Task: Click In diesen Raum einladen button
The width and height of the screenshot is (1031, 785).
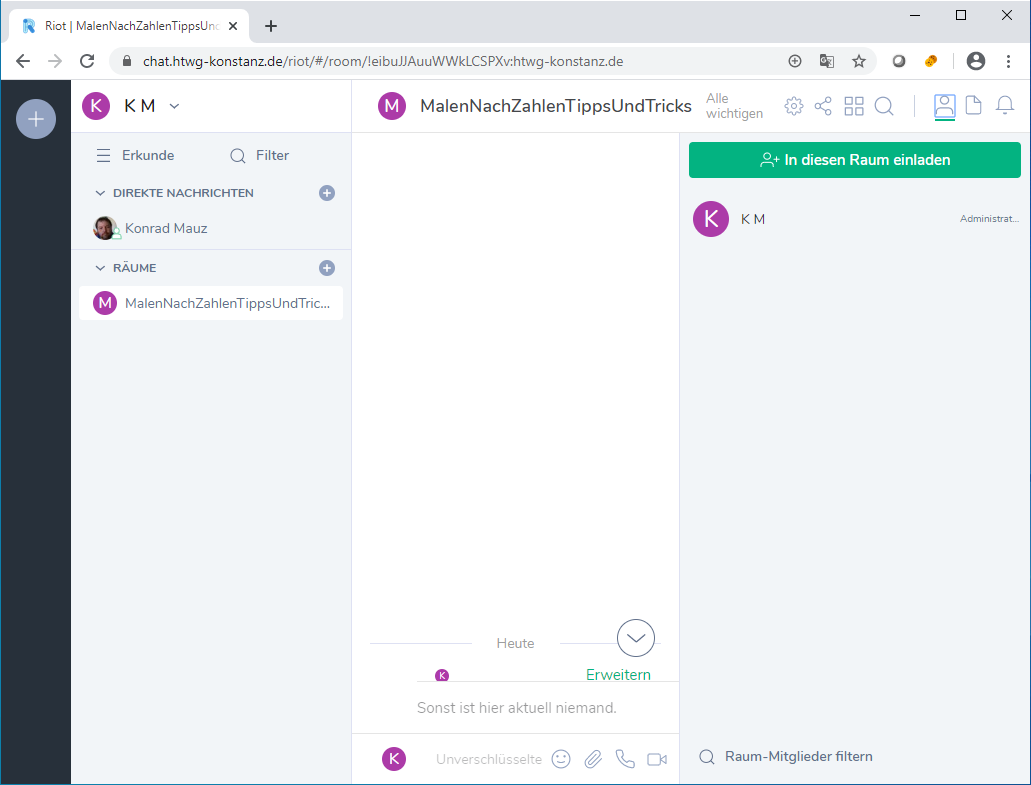Action: point(855,160)
